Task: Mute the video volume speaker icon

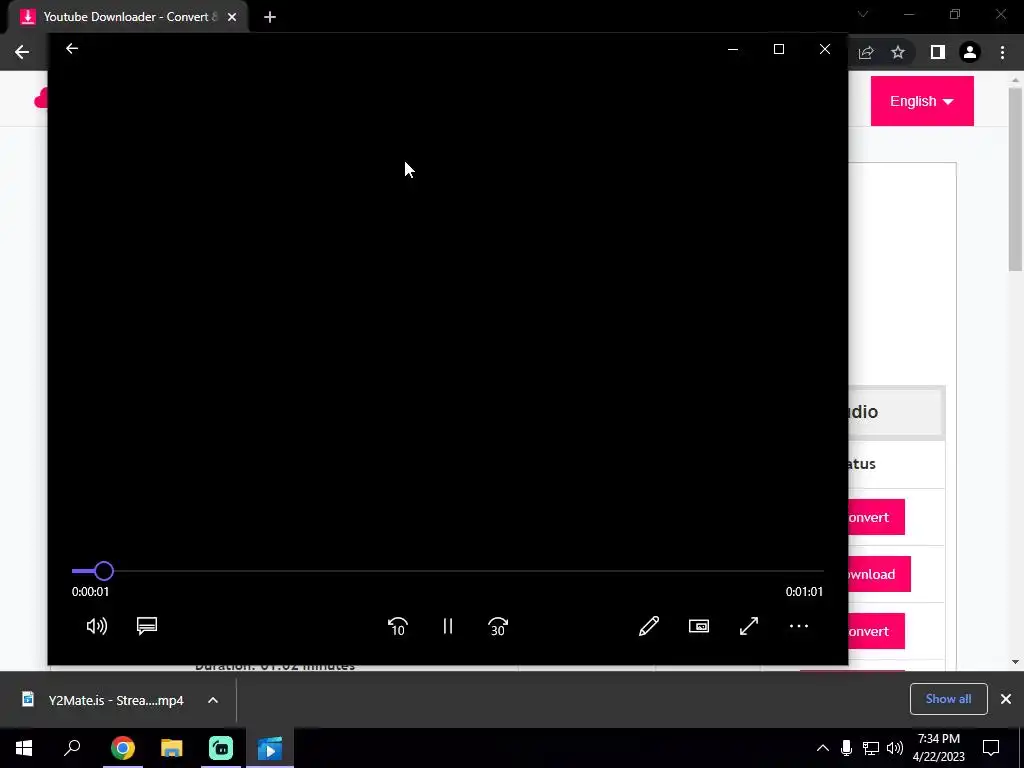Action: [x=97, y=626]
